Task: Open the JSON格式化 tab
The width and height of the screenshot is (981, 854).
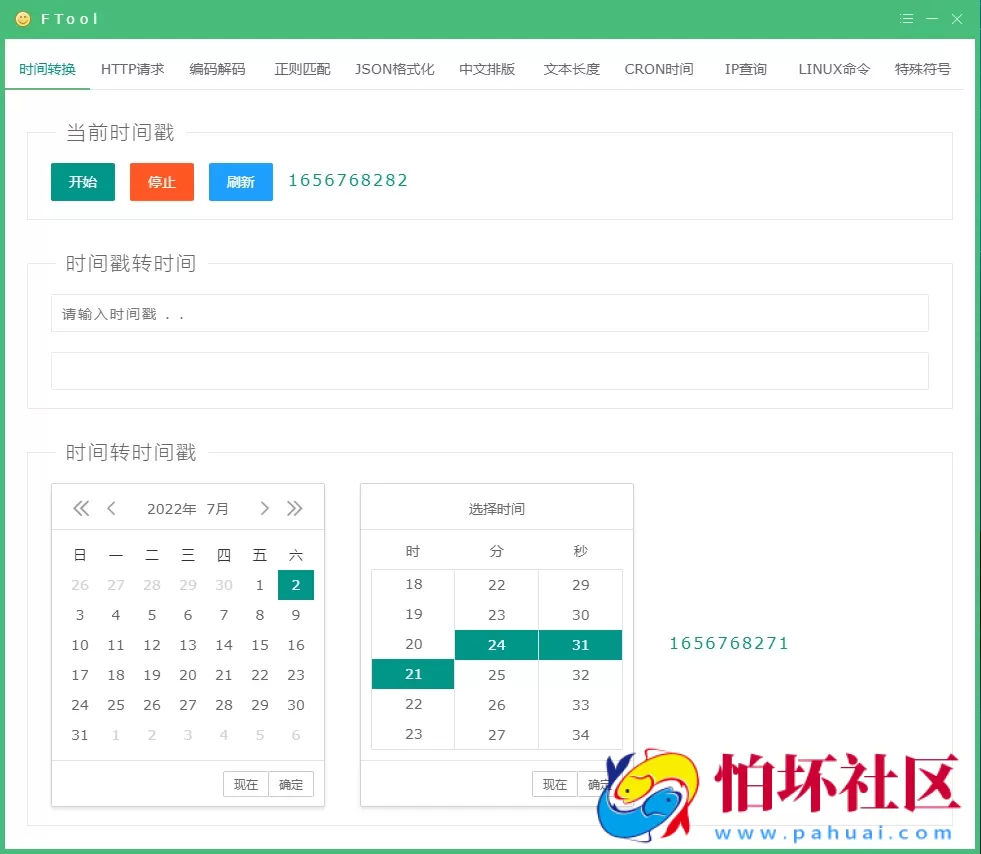Action: pyautogui.click(x=394, y=69)
